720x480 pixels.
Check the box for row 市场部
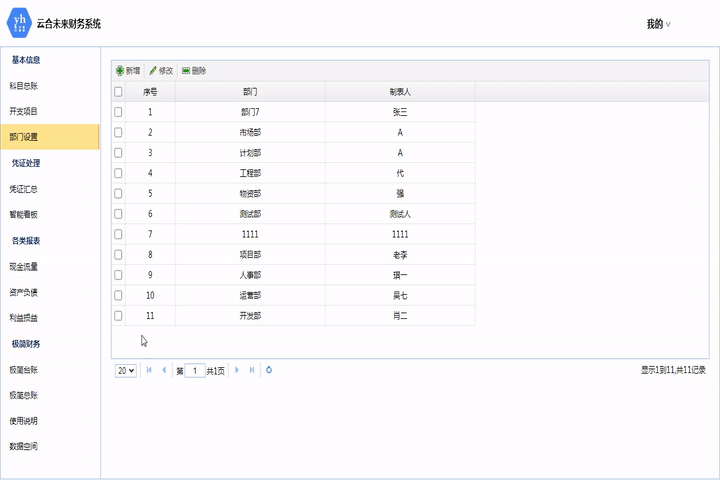pos(118,132)
